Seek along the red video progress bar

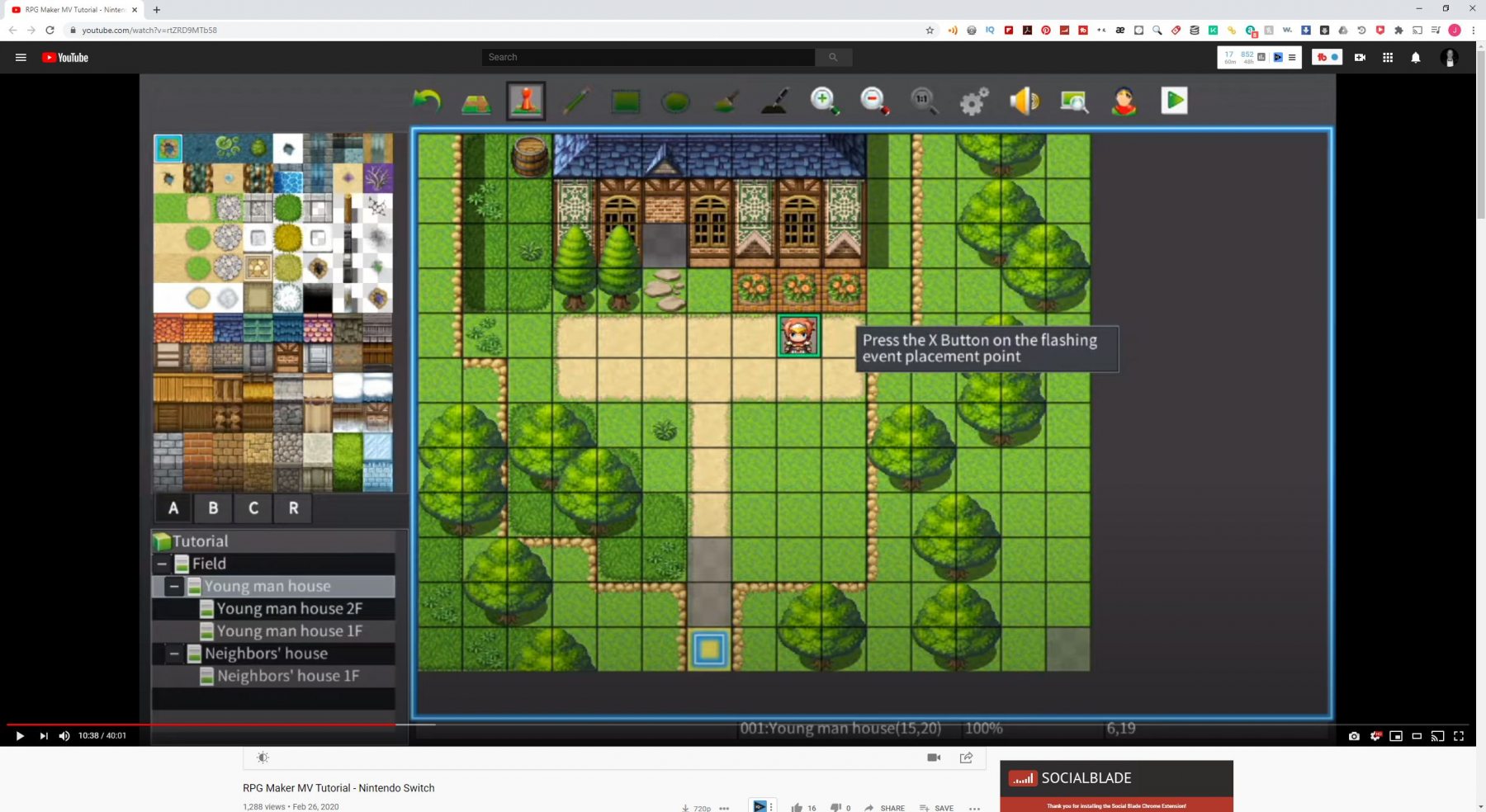[202, 725]
